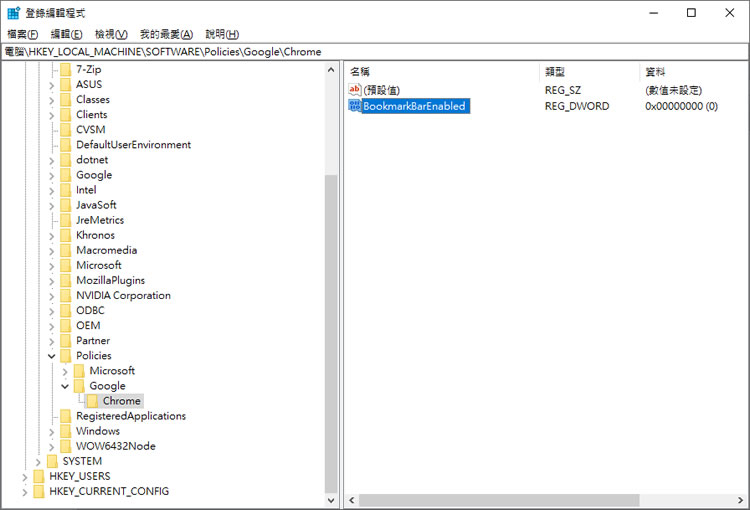Open the 編輯(E) menu
The height and width of the screenshot is (510, 750).
[x=66, y=34]
